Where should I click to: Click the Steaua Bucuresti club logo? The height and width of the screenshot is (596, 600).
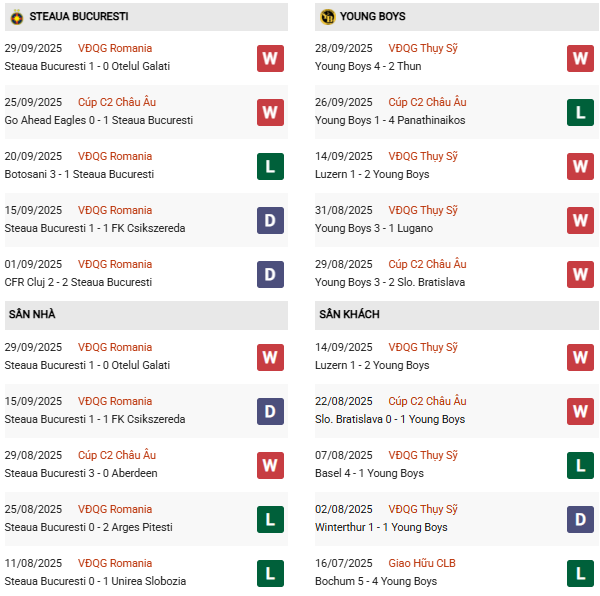pos(16,17)
